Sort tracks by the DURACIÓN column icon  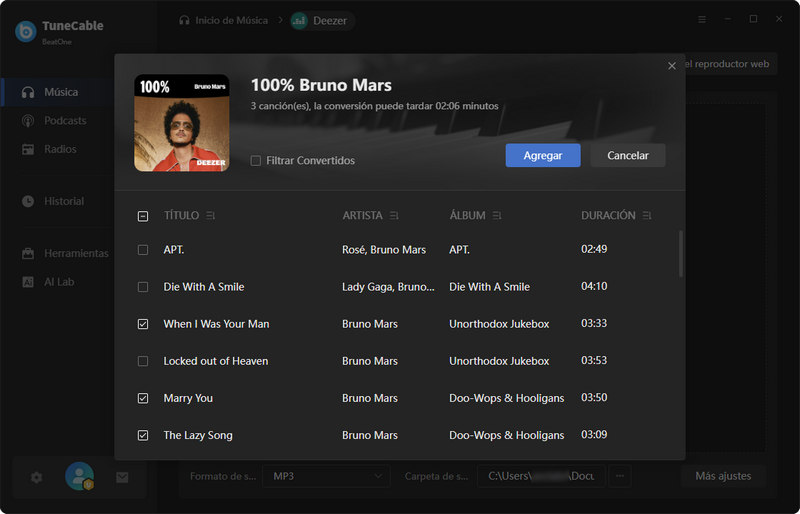(647, 216)
